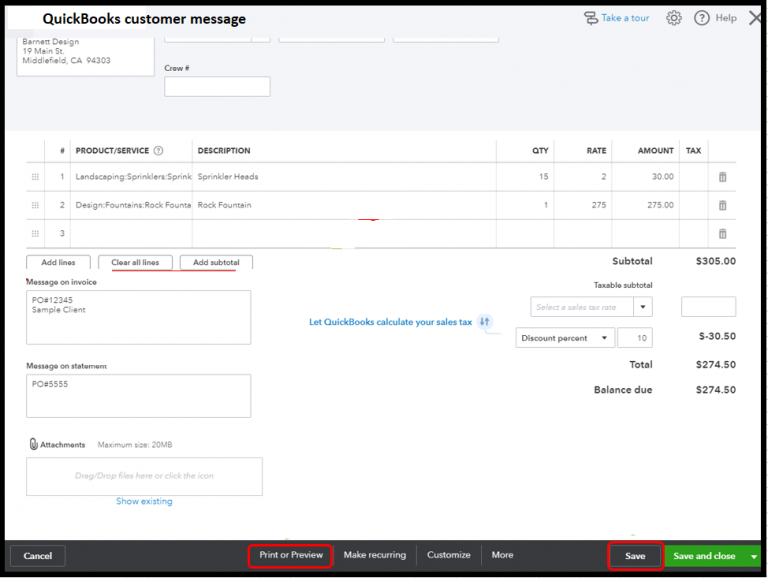This screenshot has height=578, width=768.
Task: Click Print or Preview
Action: point(291,555)
